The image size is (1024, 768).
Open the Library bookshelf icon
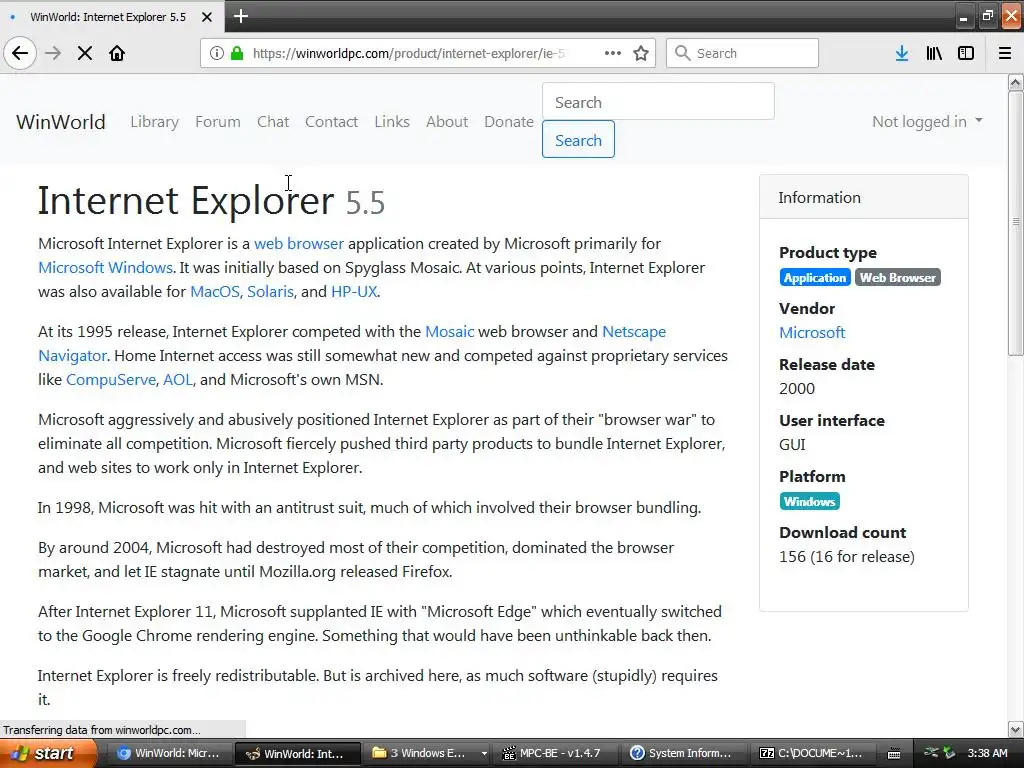point(934,53)
